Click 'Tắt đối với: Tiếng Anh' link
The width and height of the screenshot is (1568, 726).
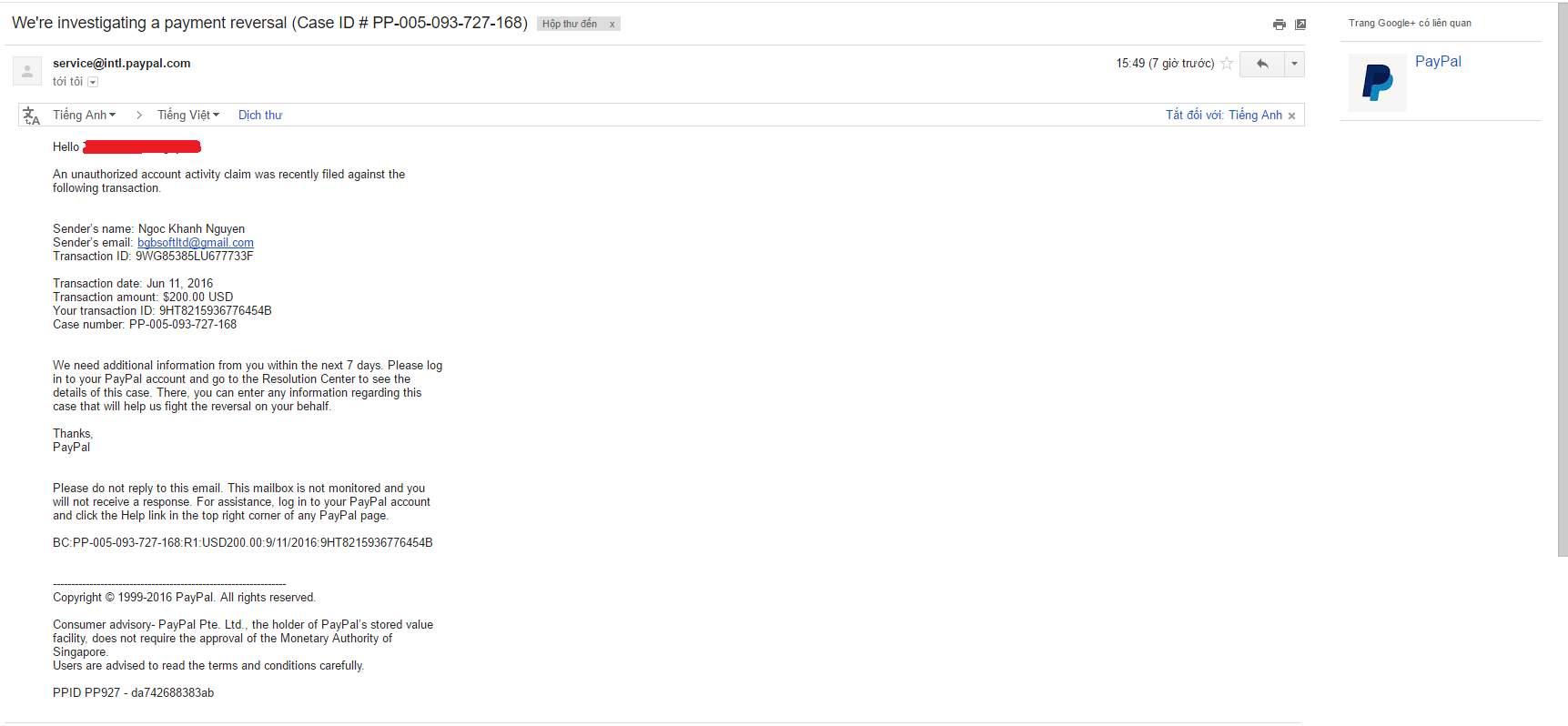coord(1224,115)
